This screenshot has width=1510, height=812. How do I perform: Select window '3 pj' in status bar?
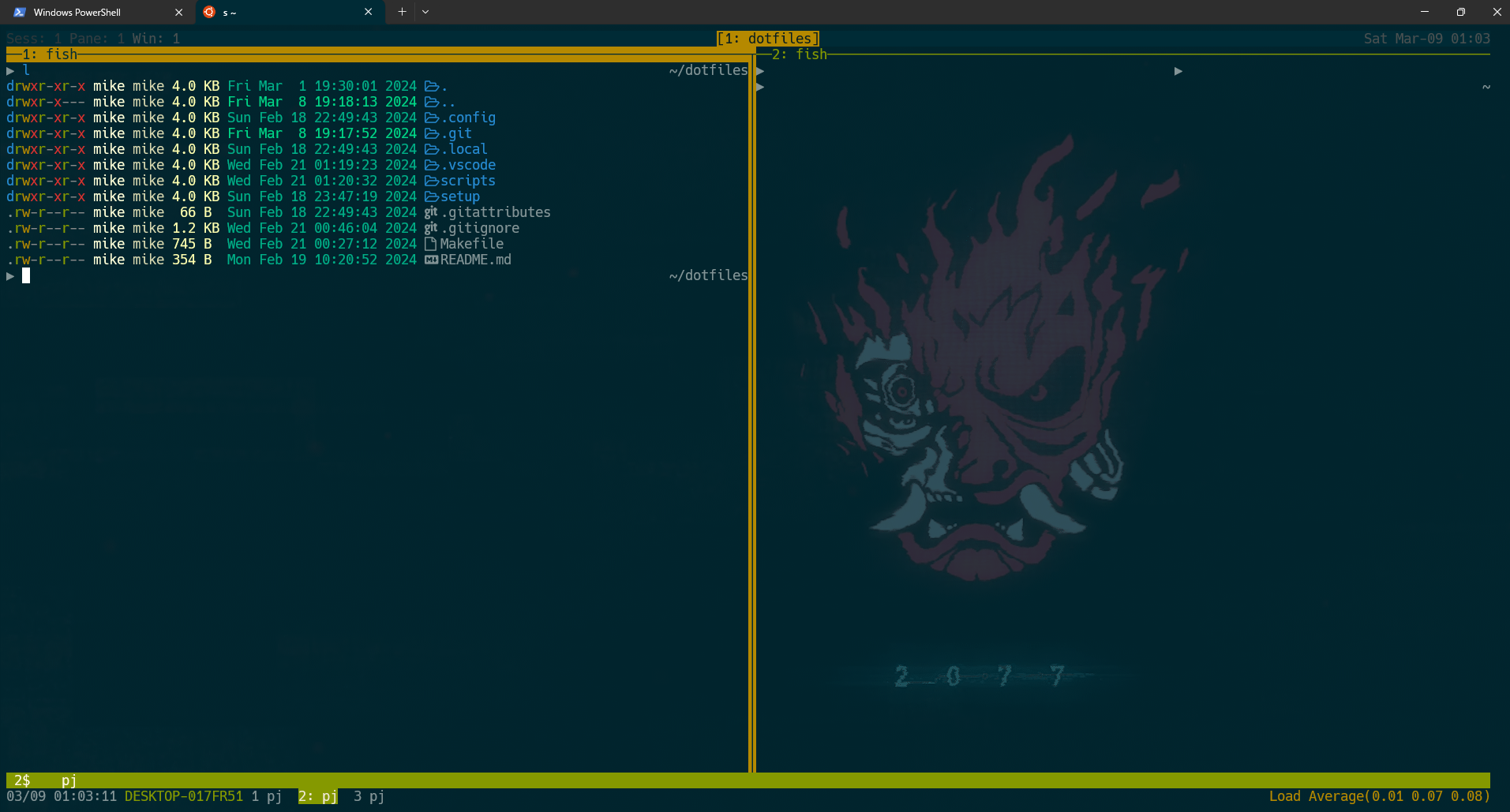(x=369, y=796)
